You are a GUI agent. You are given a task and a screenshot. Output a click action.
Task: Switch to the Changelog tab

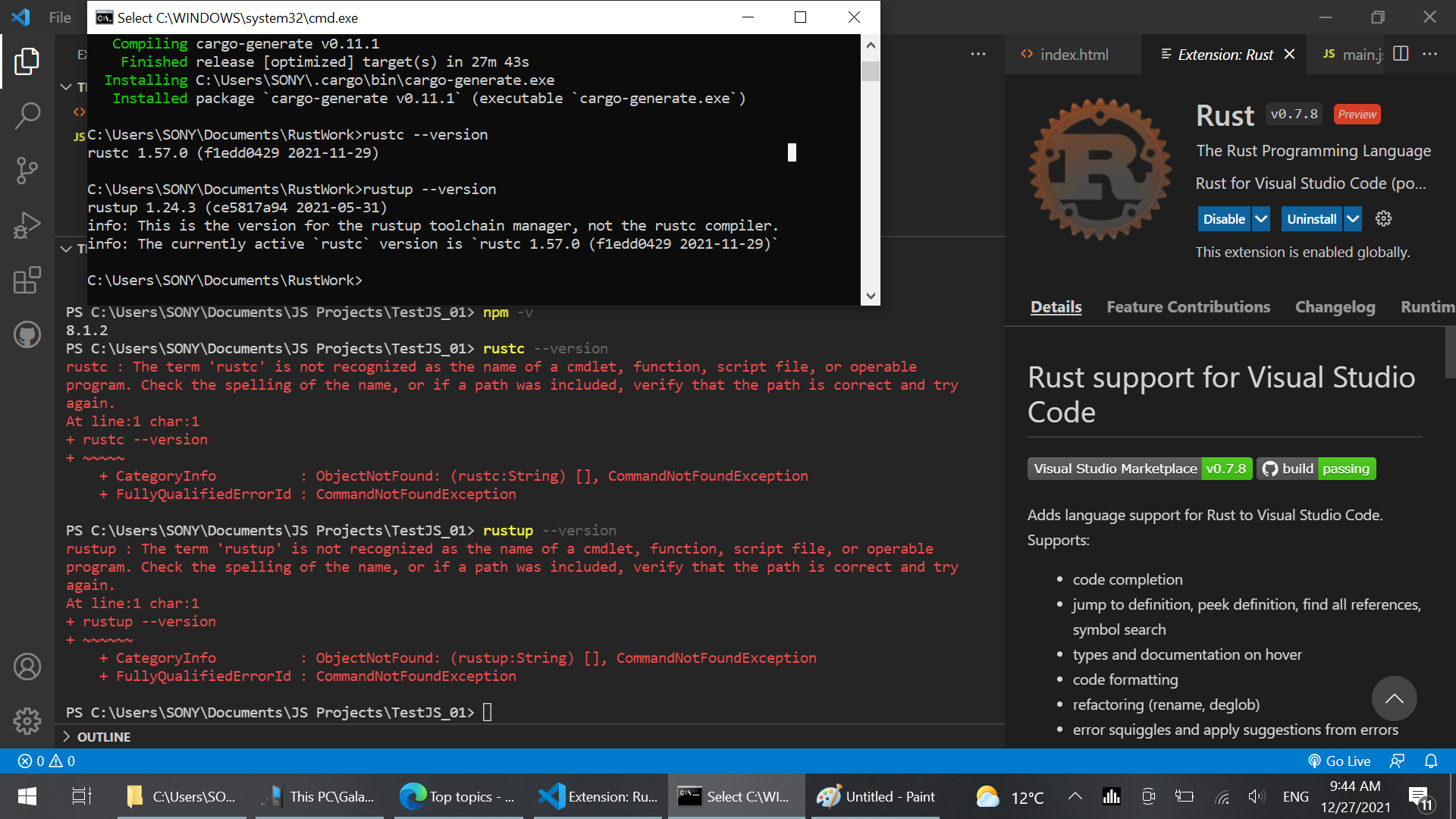(1335, 307)
